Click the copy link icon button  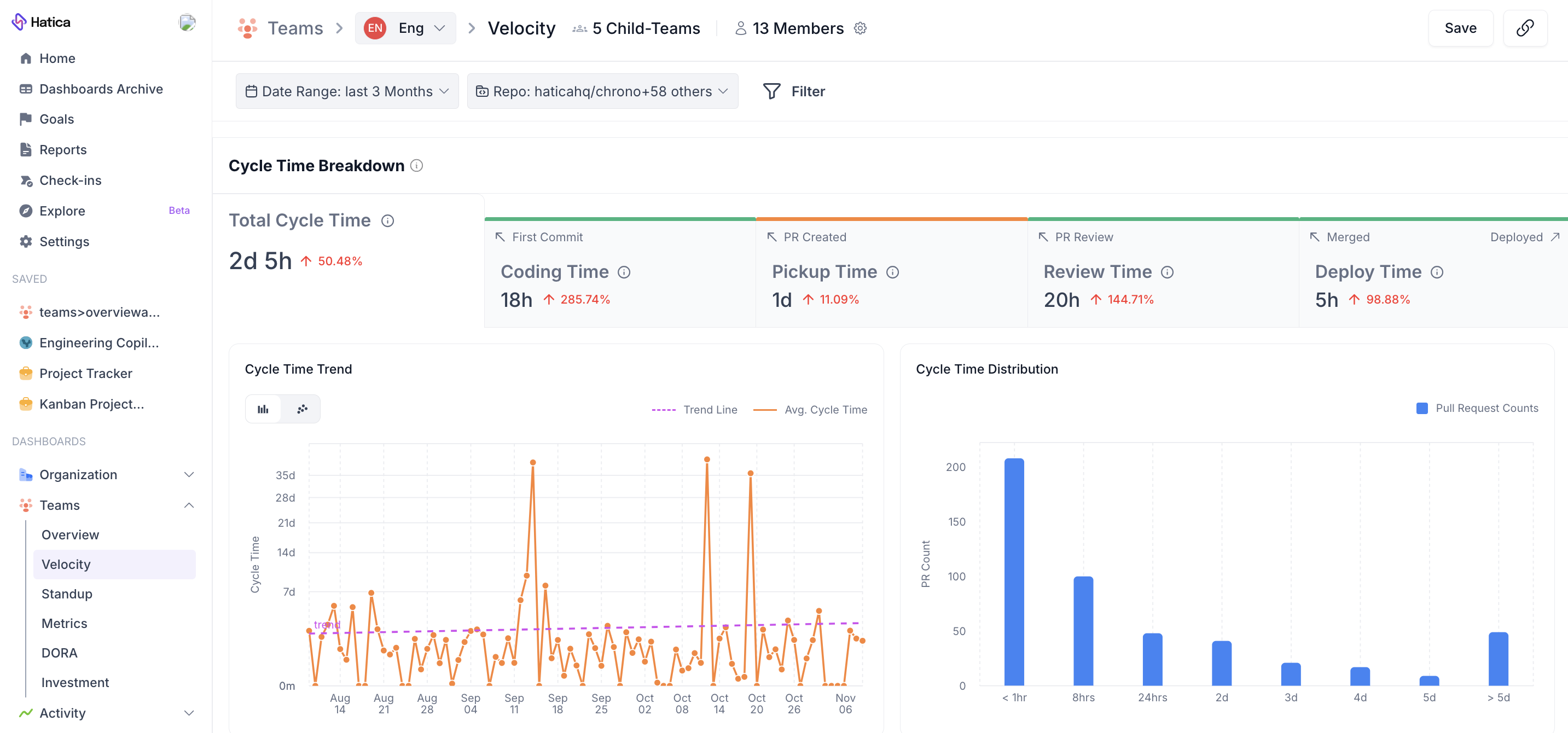pyautogui.click(x=1525, y=28)
